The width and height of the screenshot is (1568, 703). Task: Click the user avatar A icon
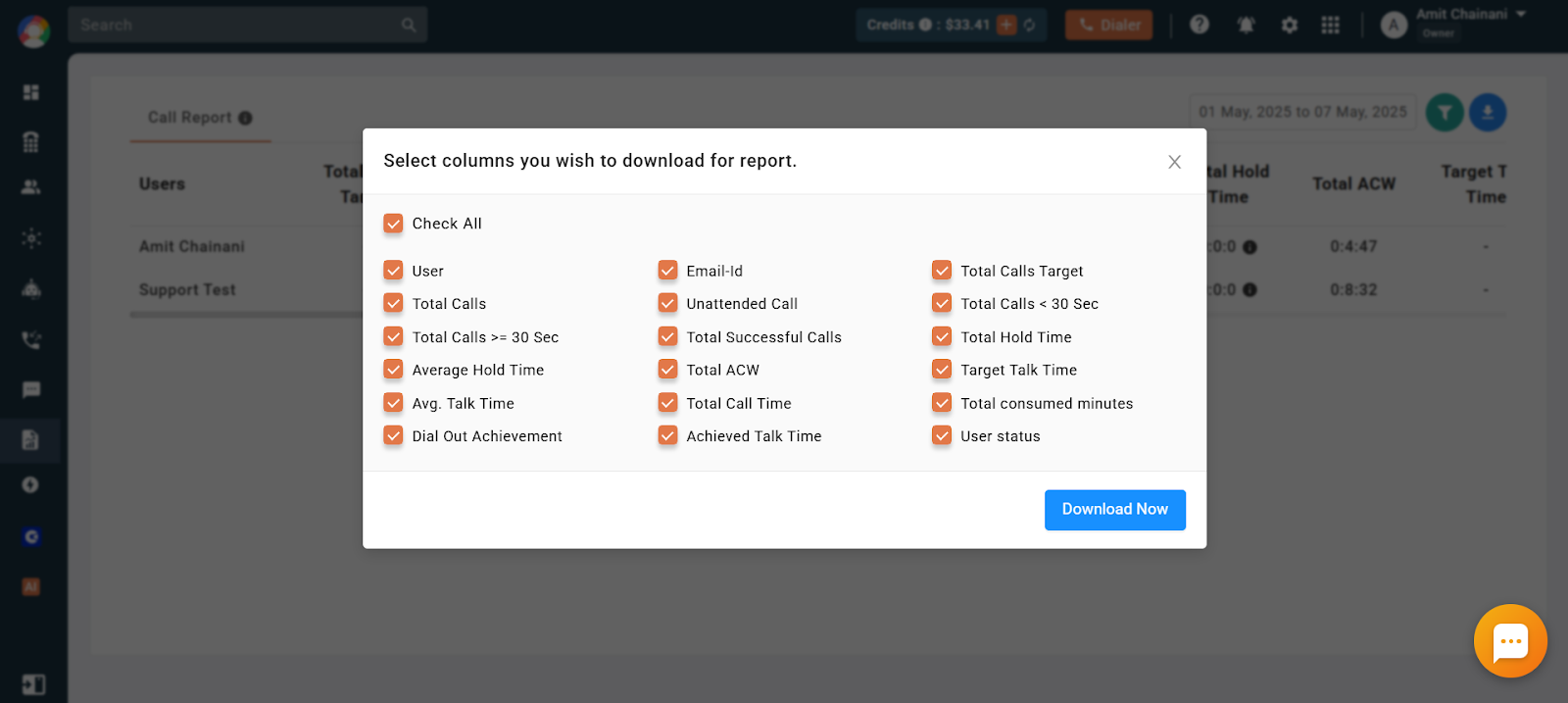[1394, 25]
